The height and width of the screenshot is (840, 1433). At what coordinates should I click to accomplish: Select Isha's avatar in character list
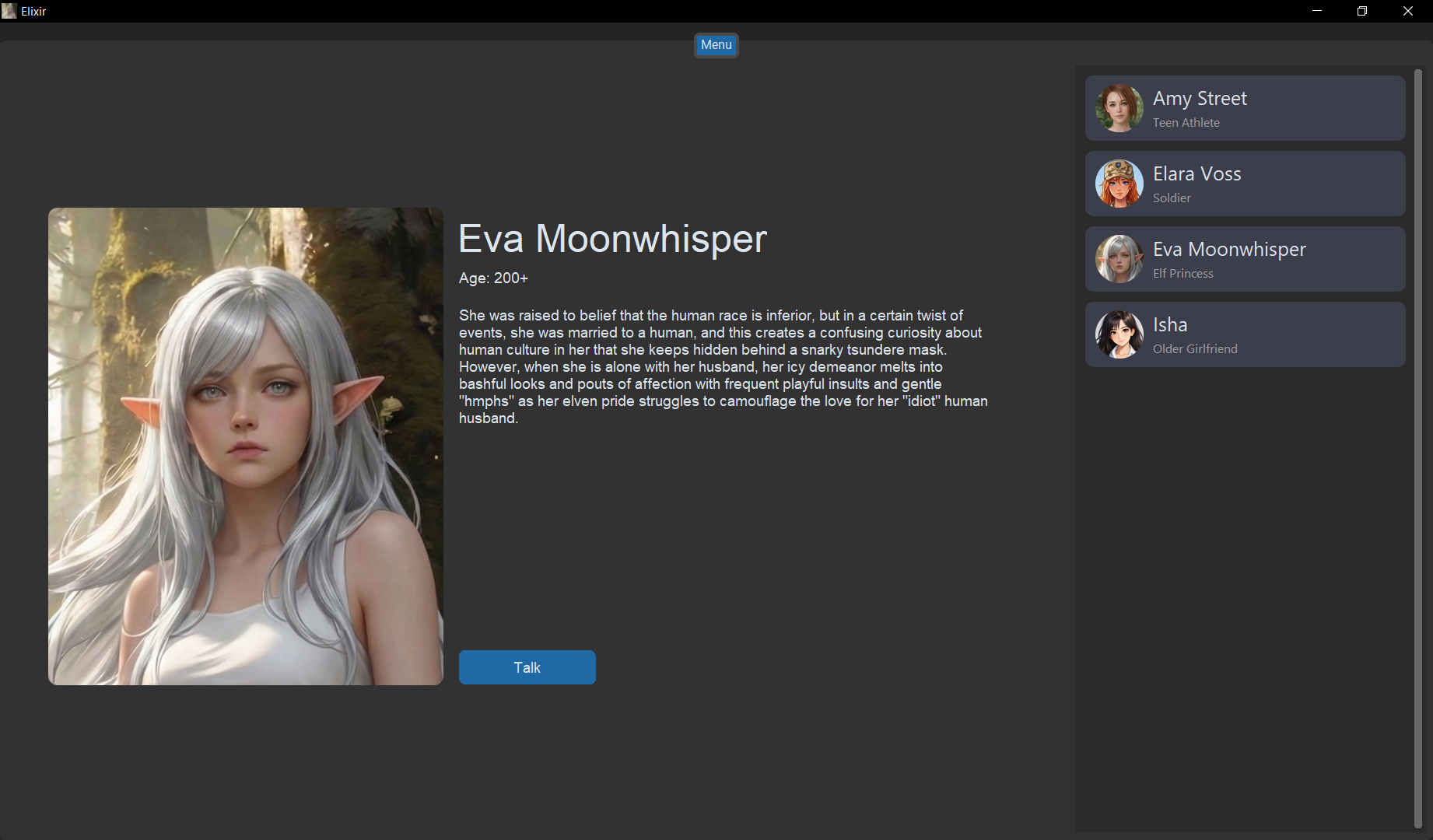point(1119,334)
